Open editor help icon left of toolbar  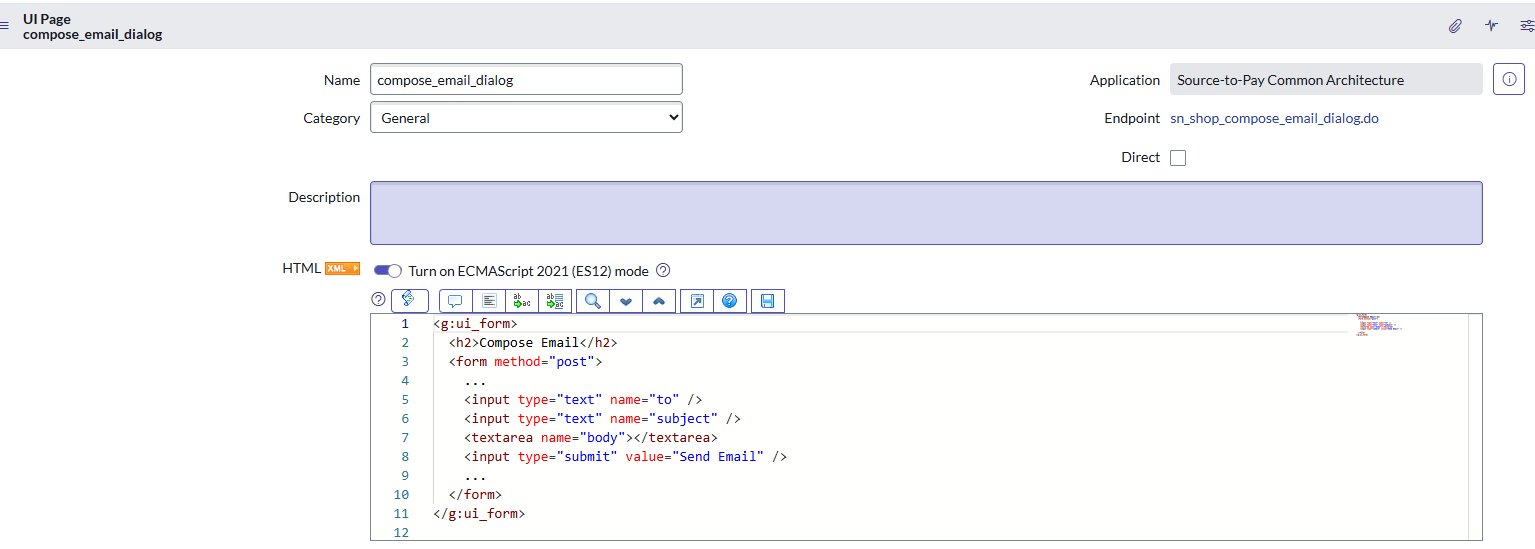pos(378,299)
